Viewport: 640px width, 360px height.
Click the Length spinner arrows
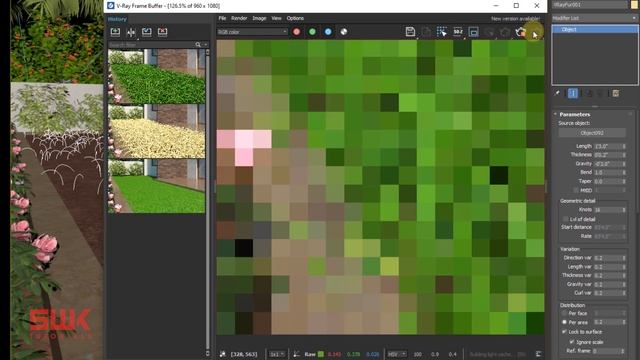coord(624,146)
